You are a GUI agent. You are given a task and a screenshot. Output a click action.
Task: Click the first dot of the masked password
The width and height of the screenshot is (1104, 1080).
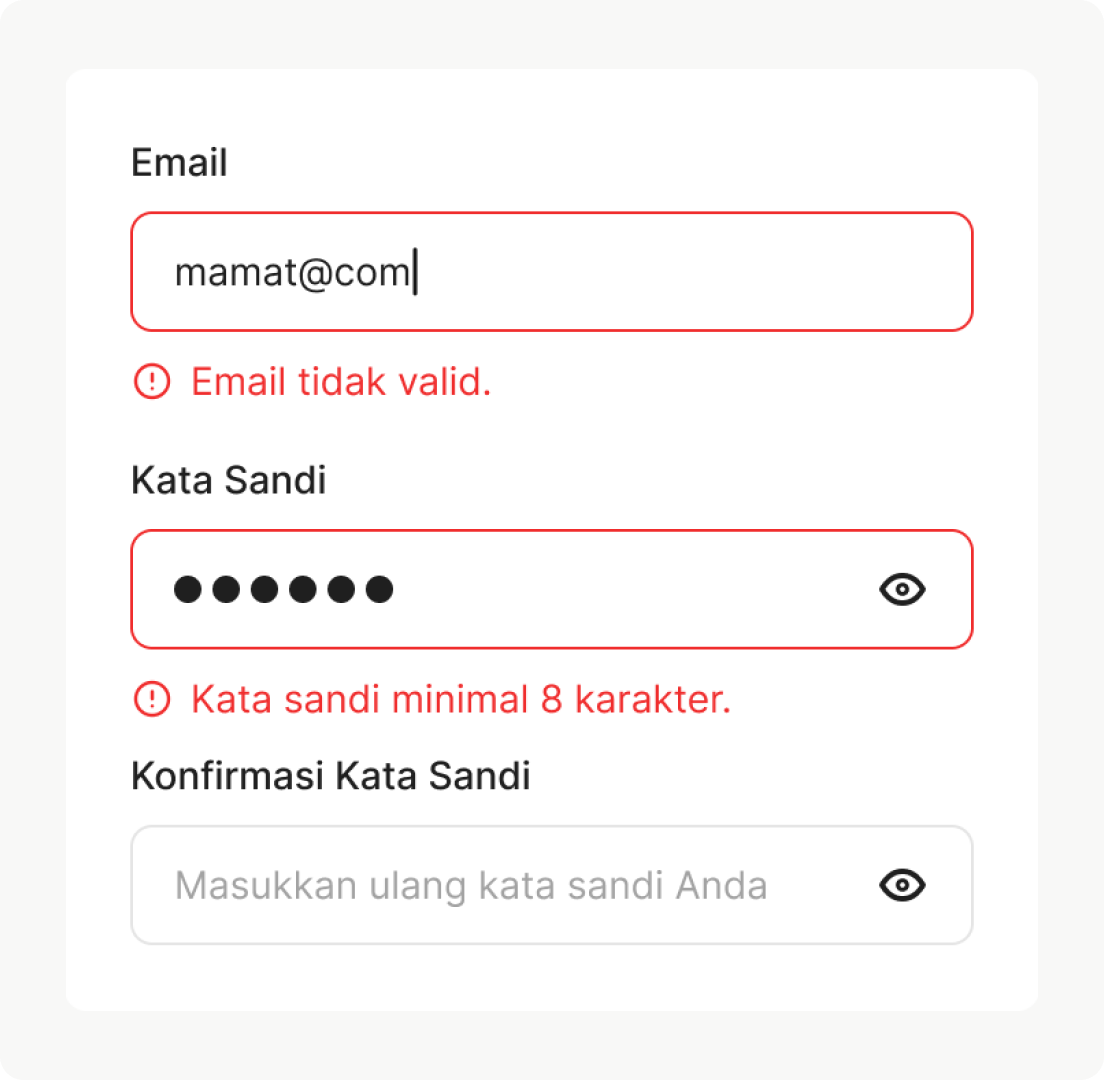point(187,590)
